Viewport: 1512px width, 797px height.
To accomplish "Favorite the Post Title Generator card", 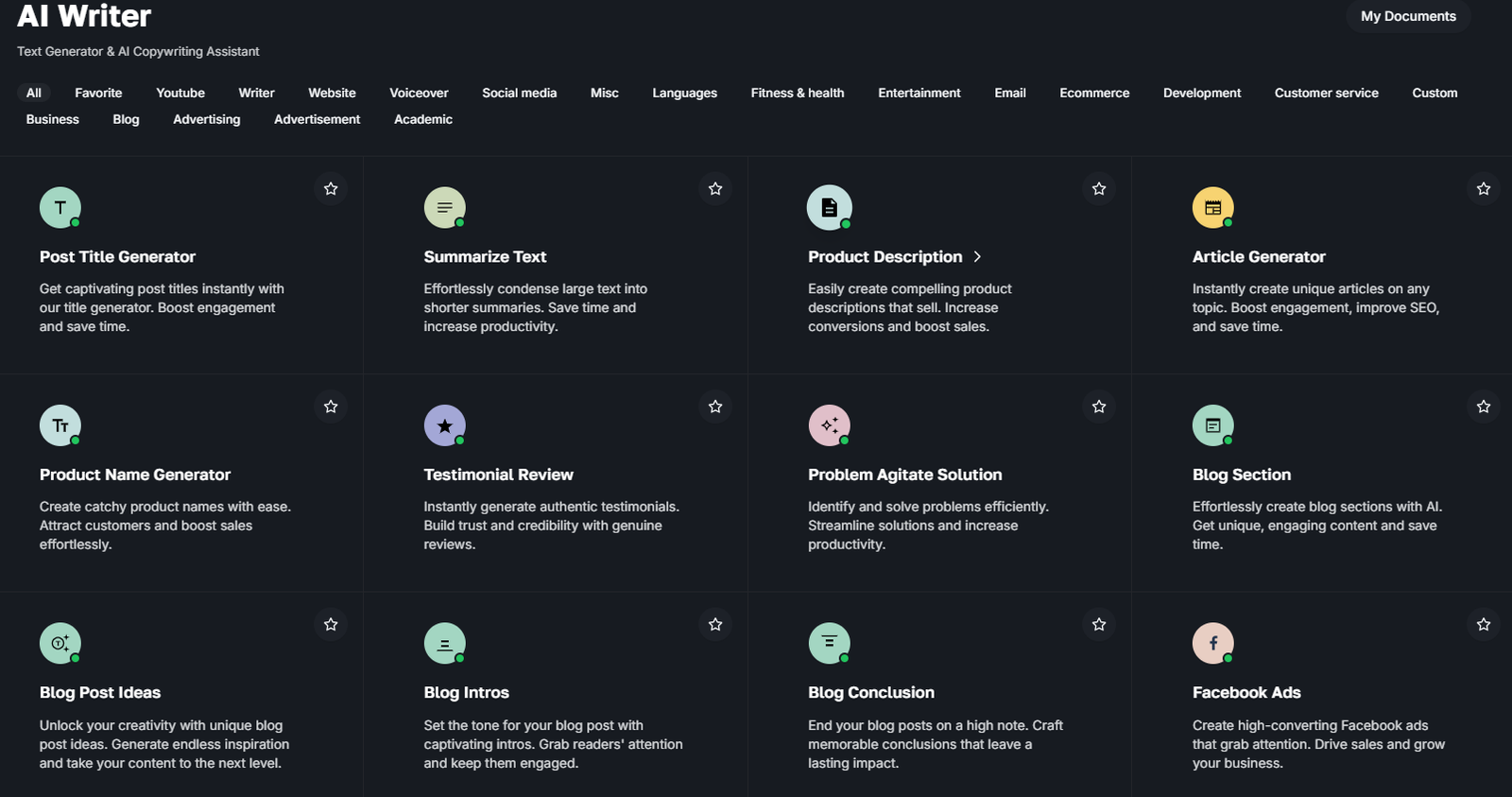I will (x=331, y=189).
